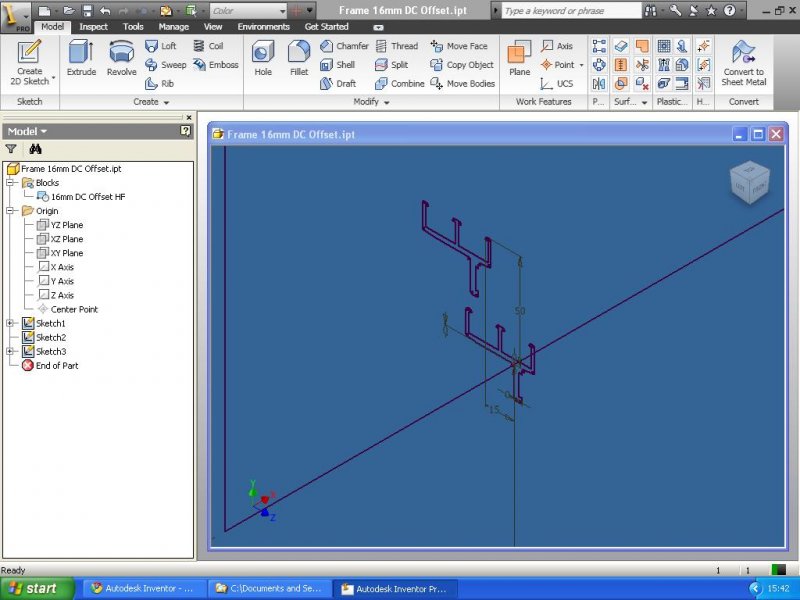Click the ViewCube in the viewport
The width and height of the screenshot is (800, 600).
tap(749, 183)
